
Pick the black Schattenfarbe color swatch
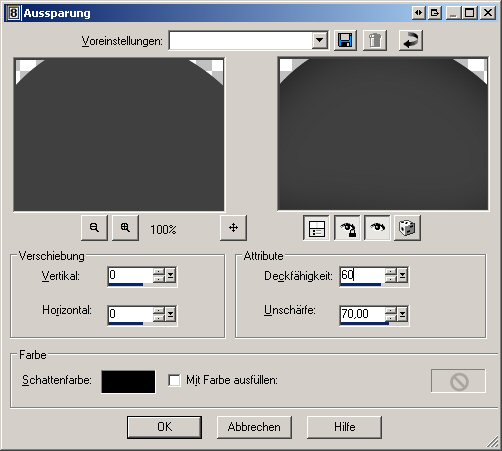pyautogui.click(x=128, y=382)
